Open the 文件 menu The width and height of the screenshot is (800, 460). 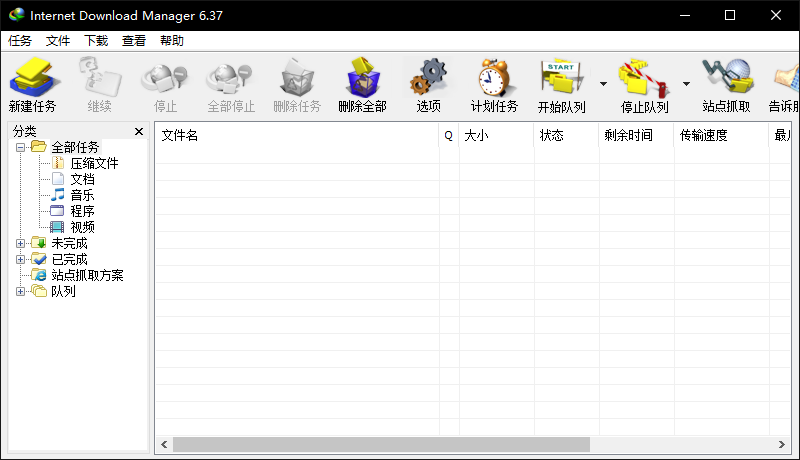pos(58,41)
